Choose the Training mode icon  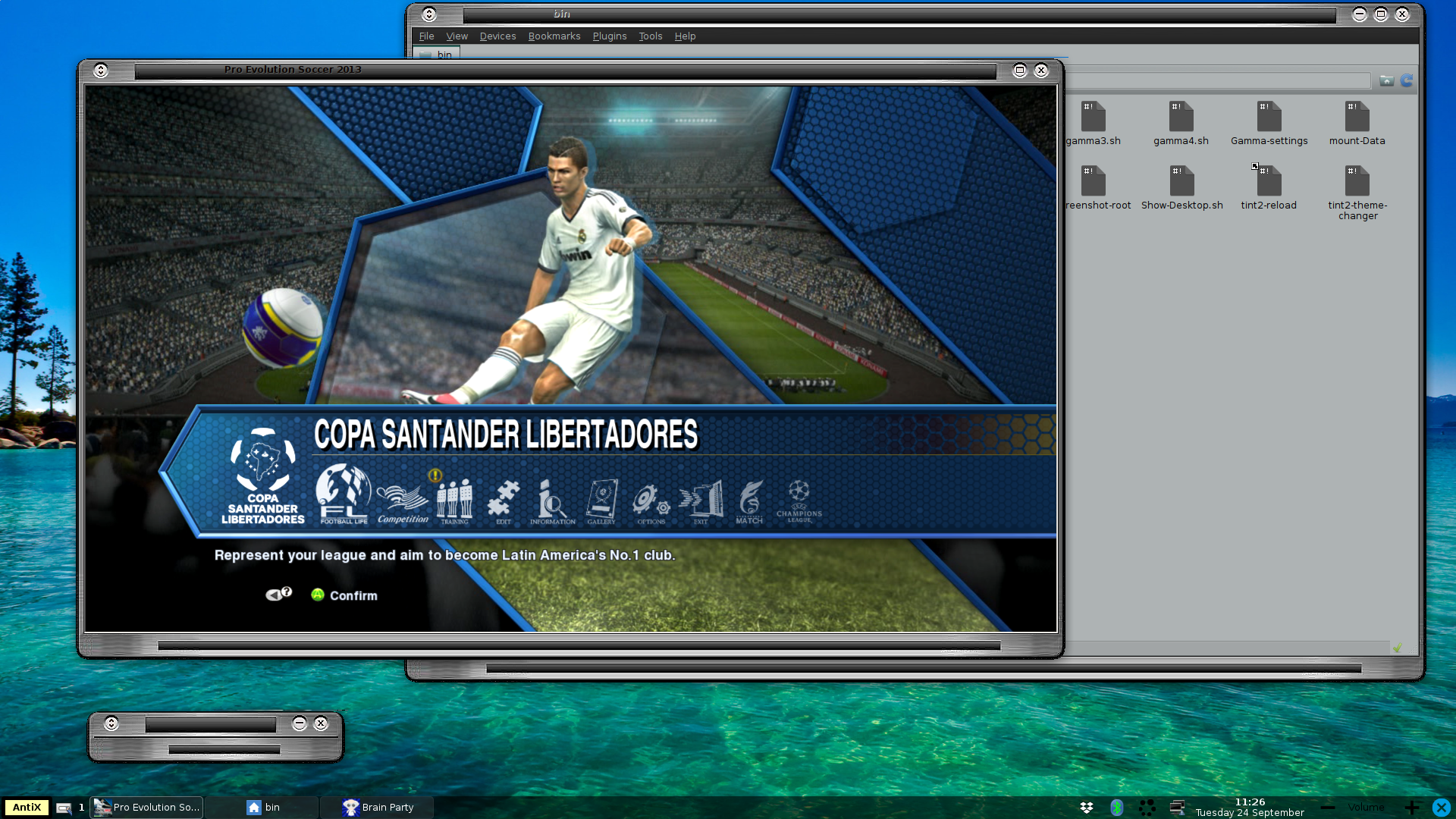[x=454, y=501]
